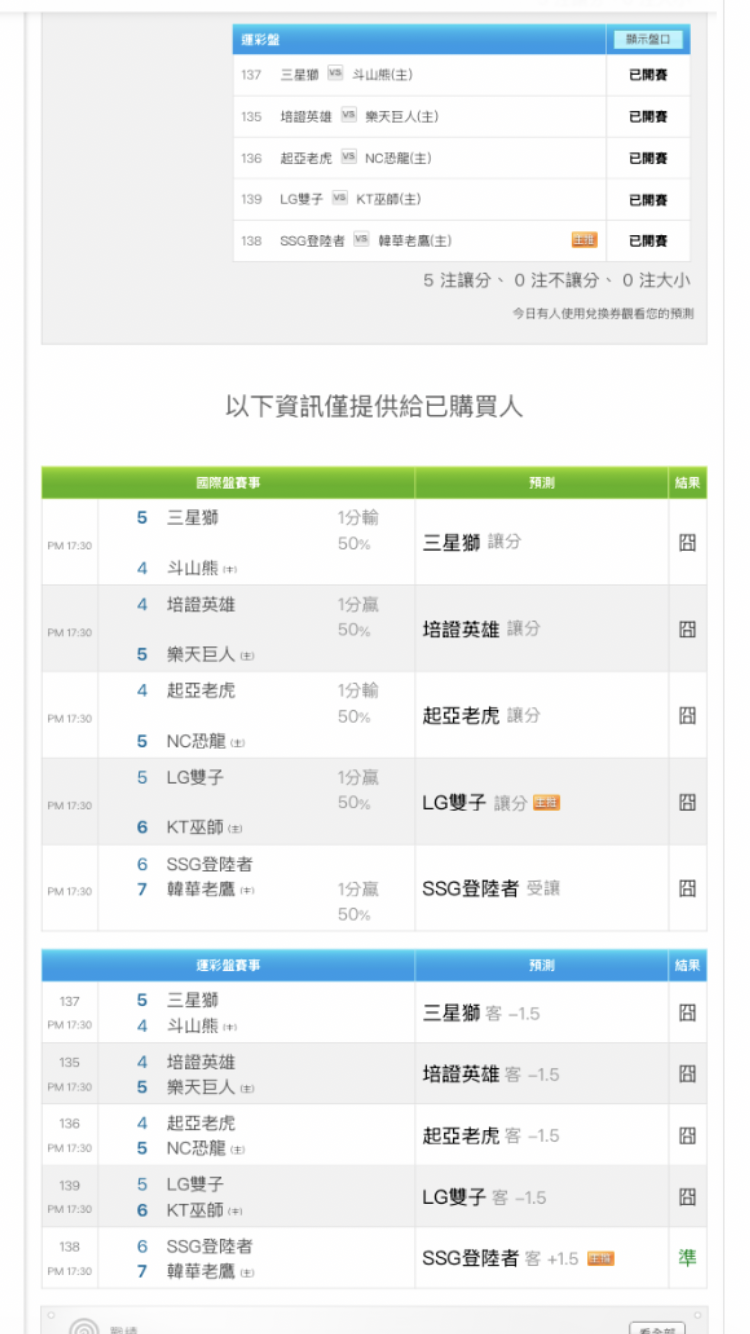750x1334 pixels.
Task: Click VS icon in 起亞老虎 vs NC恐龍 row
Action: tap(348, 158)
